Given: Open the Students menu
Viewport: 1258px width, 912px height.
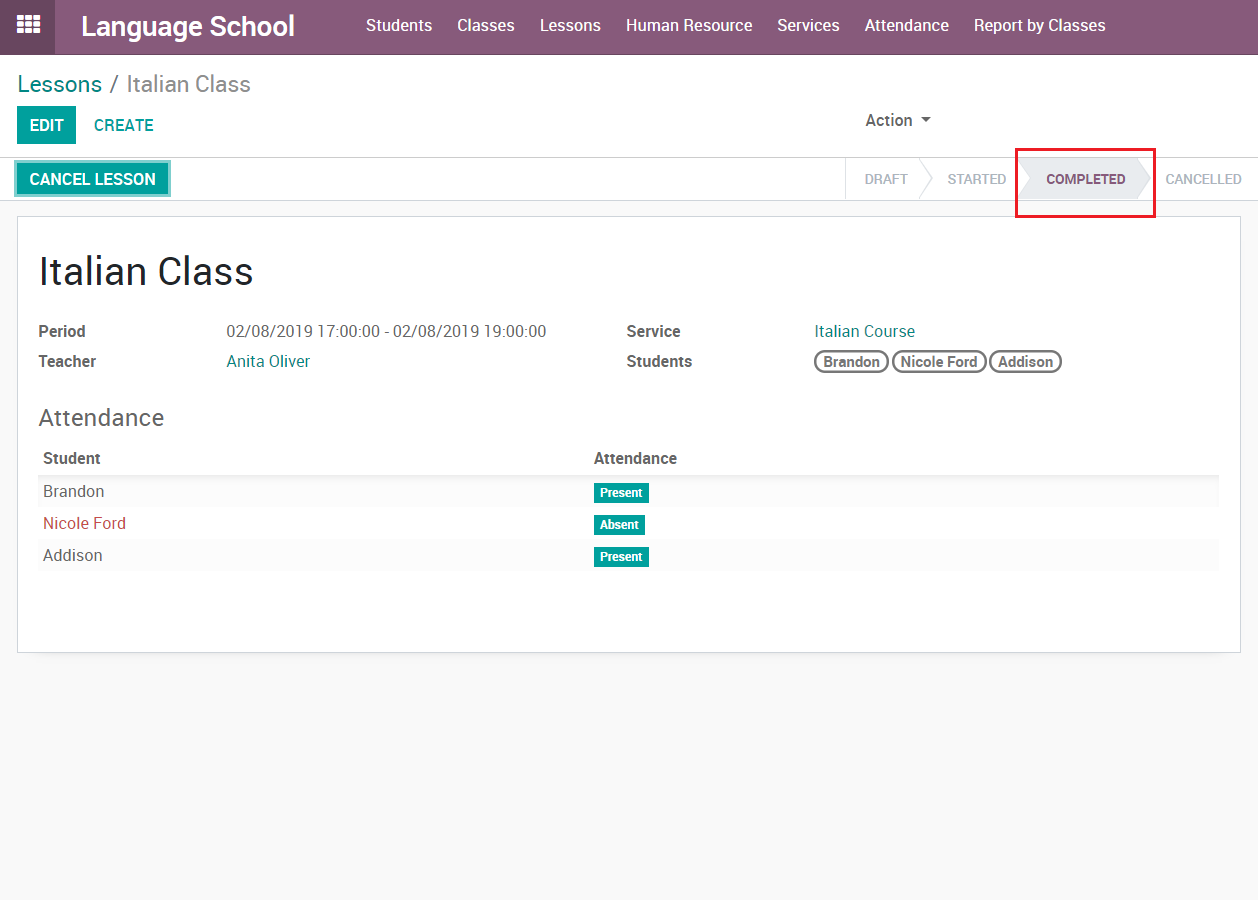Looking at the screenshot, I should 399,26.
